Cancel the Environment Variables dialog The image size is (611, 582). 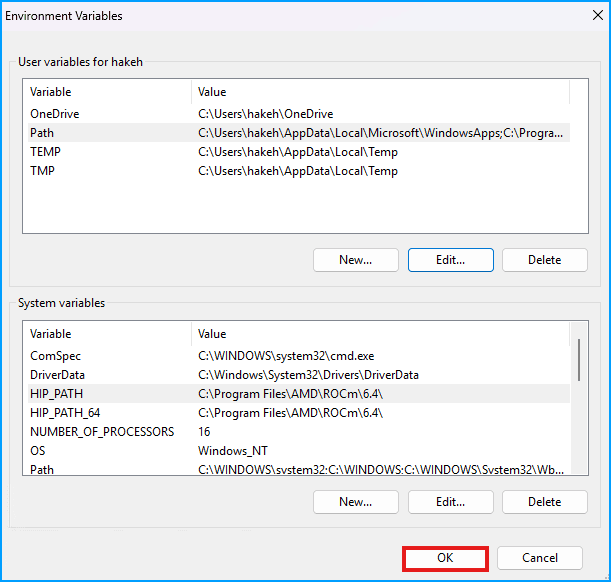540,558
